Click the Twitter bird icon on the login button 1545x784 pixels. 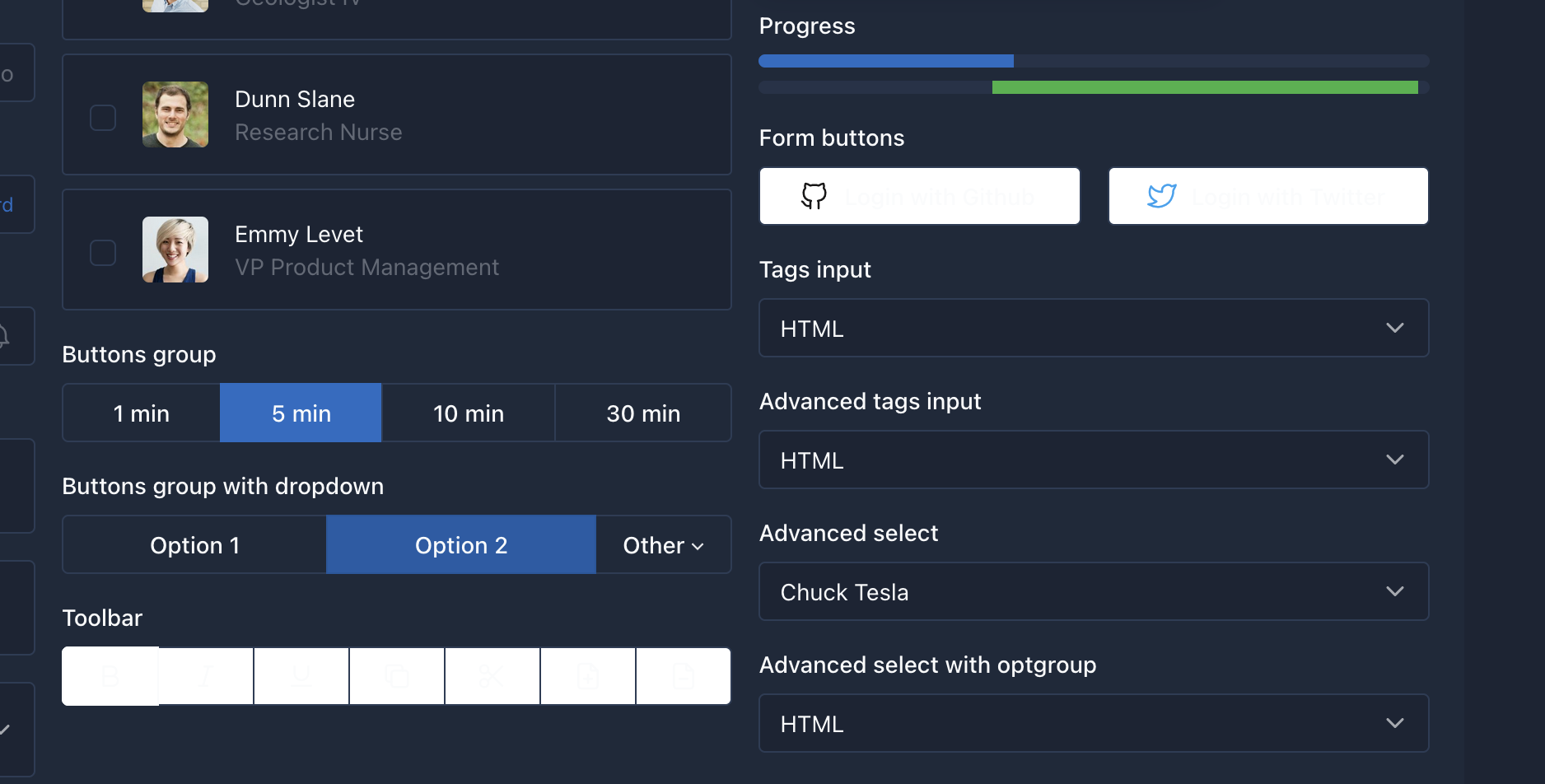[x=1161, y=196]
